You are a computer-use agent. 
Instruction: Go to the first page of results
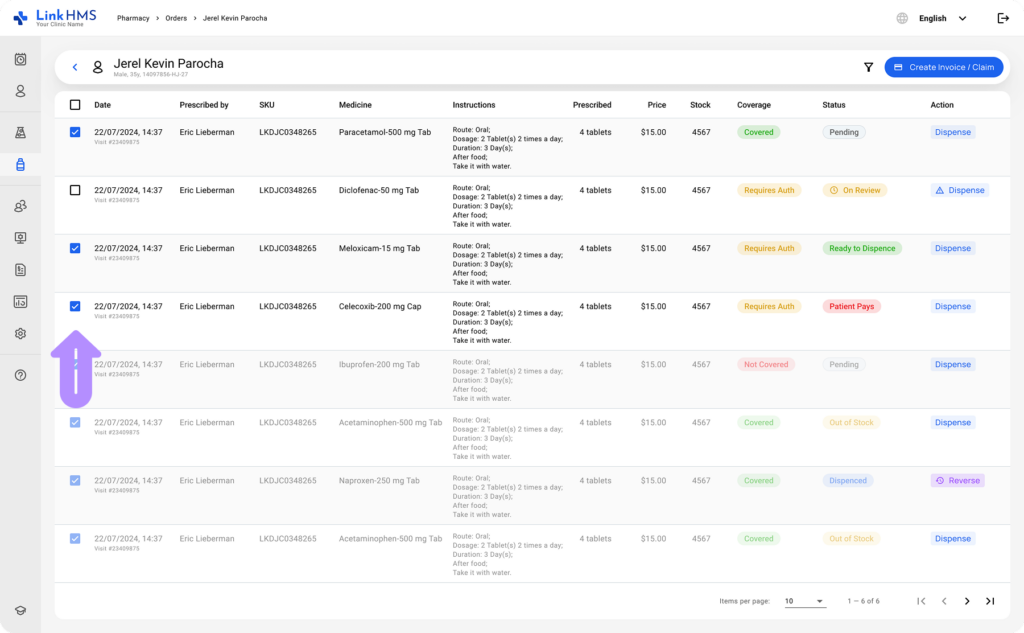[921, 601]
